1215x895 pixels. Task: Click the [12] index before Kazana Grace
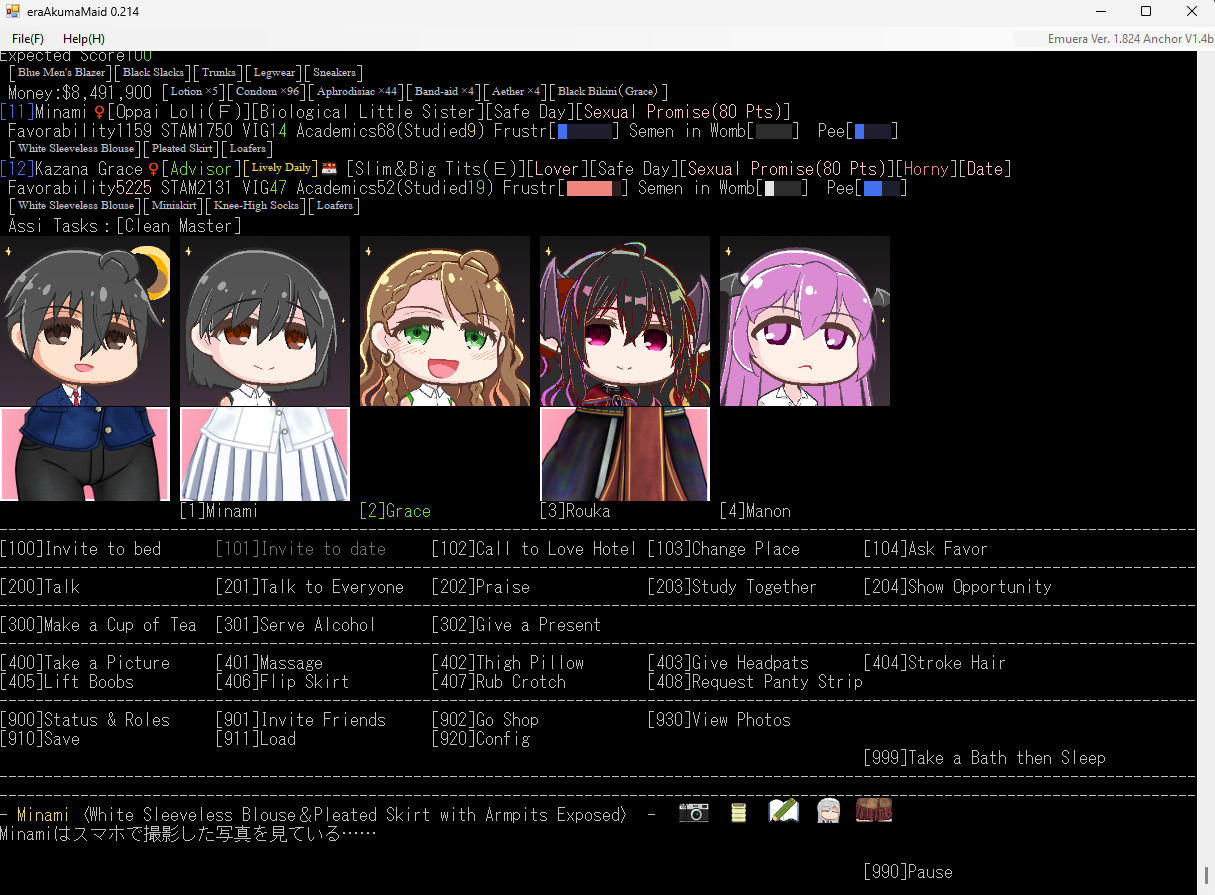17,169
